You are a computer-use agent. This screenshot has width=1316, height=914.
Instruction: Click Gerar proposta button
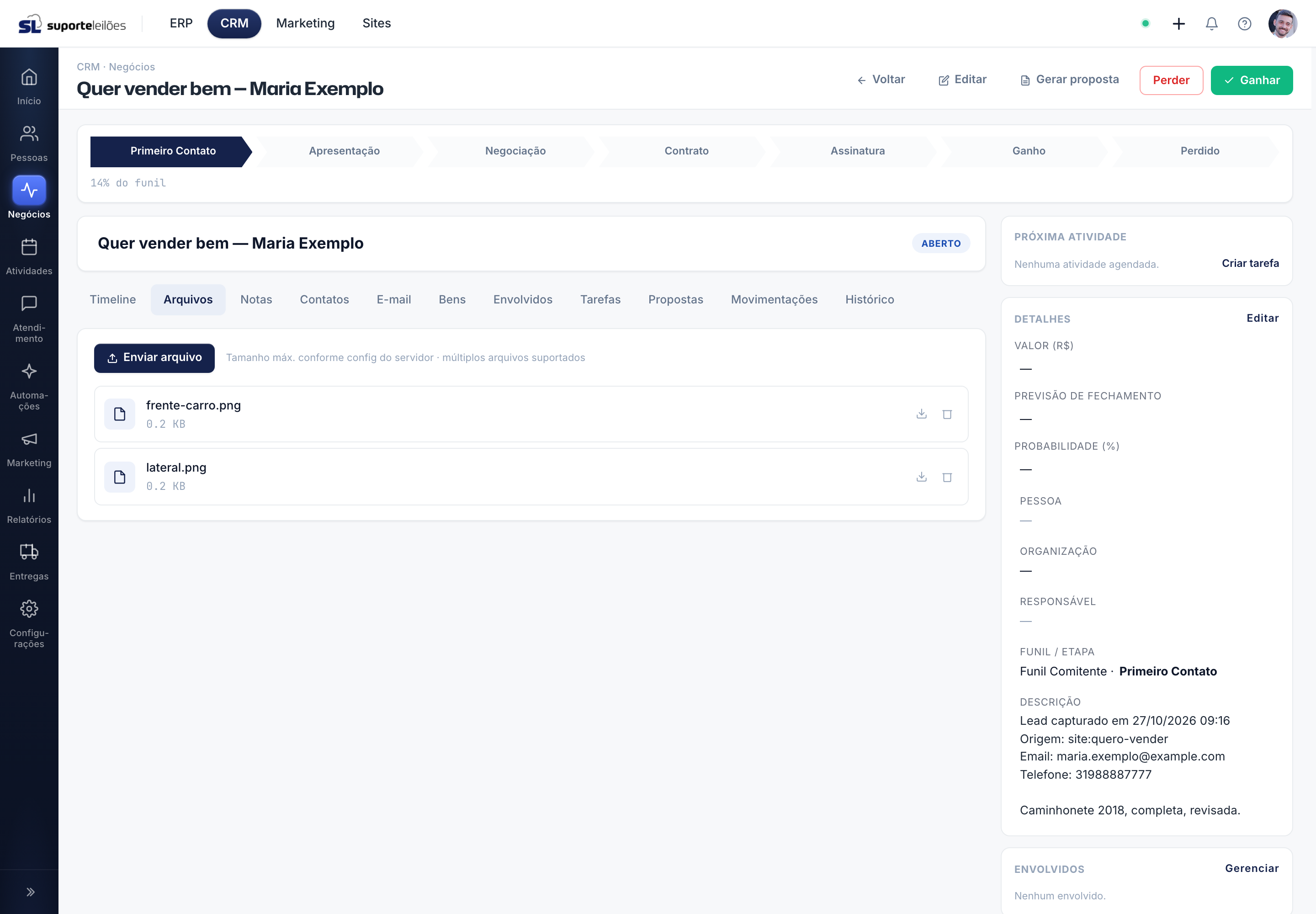pyautogui.click(x=1069, y=80)
